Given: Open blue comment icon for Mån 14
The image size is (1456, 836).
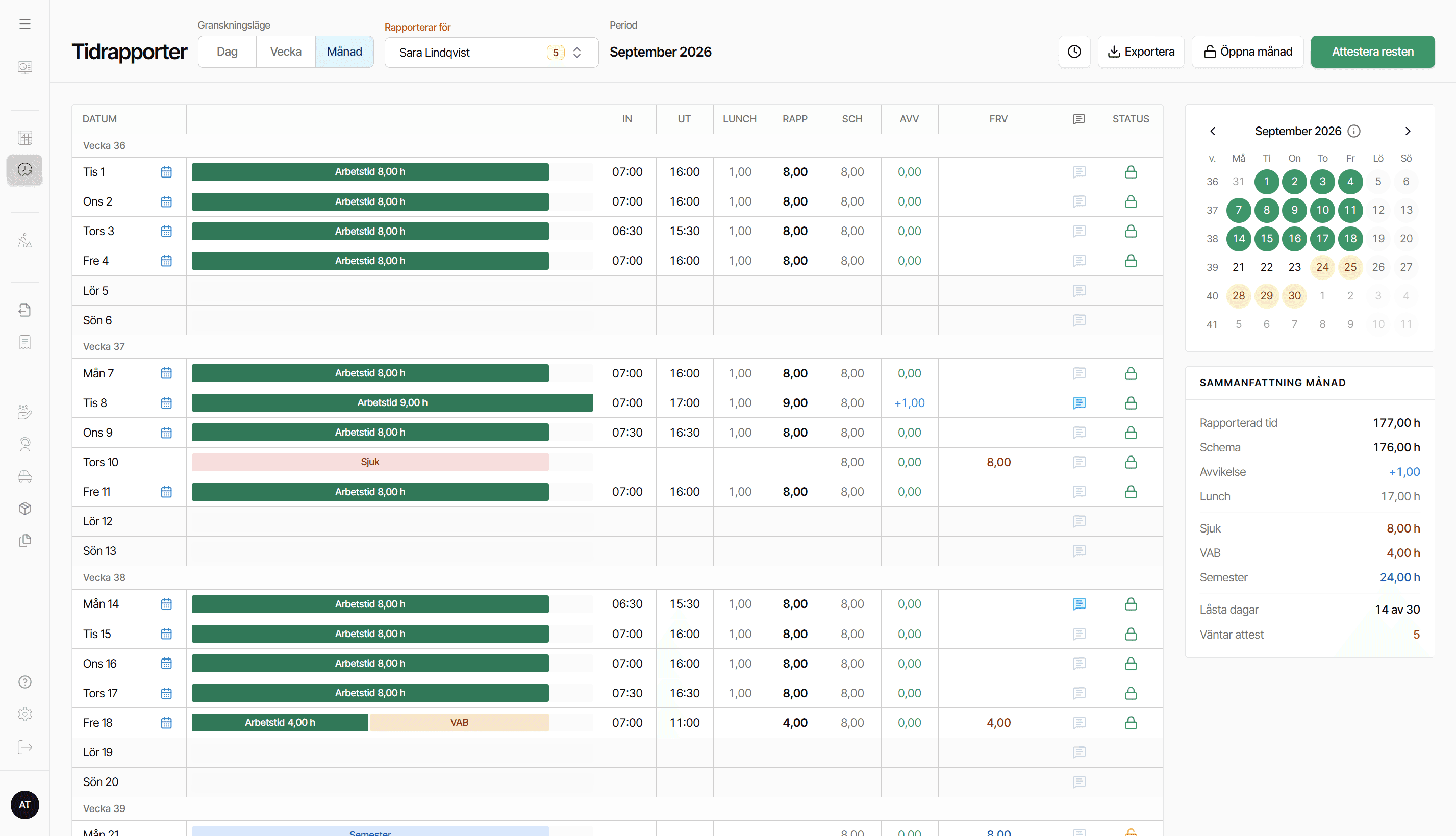Looking at the screenshot, I should pyautogui.click(x=1080, y=604).
